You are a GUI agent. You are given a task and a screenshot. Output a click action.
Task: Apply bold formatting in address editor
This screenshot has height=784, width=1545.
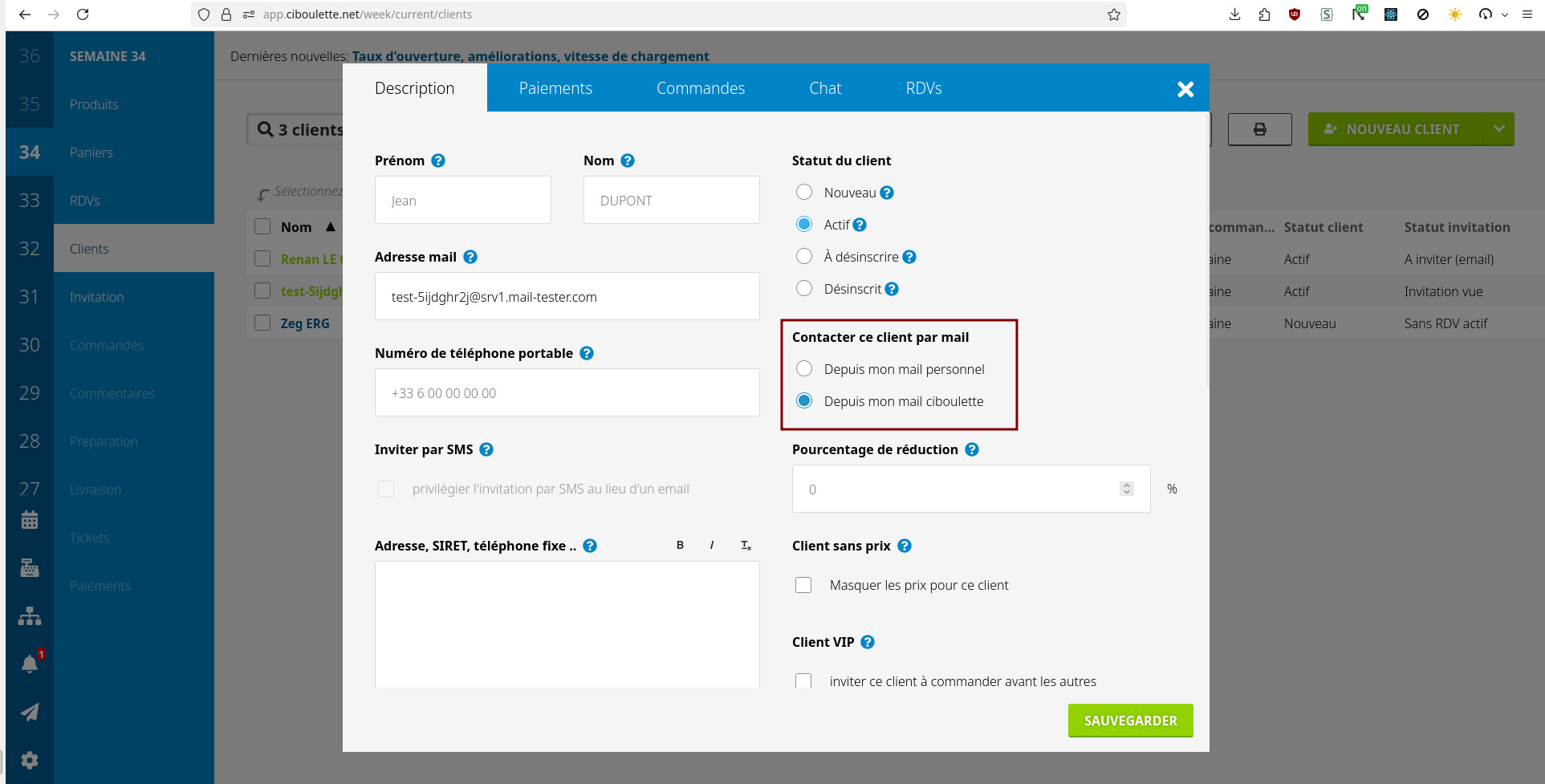(680, 546)
